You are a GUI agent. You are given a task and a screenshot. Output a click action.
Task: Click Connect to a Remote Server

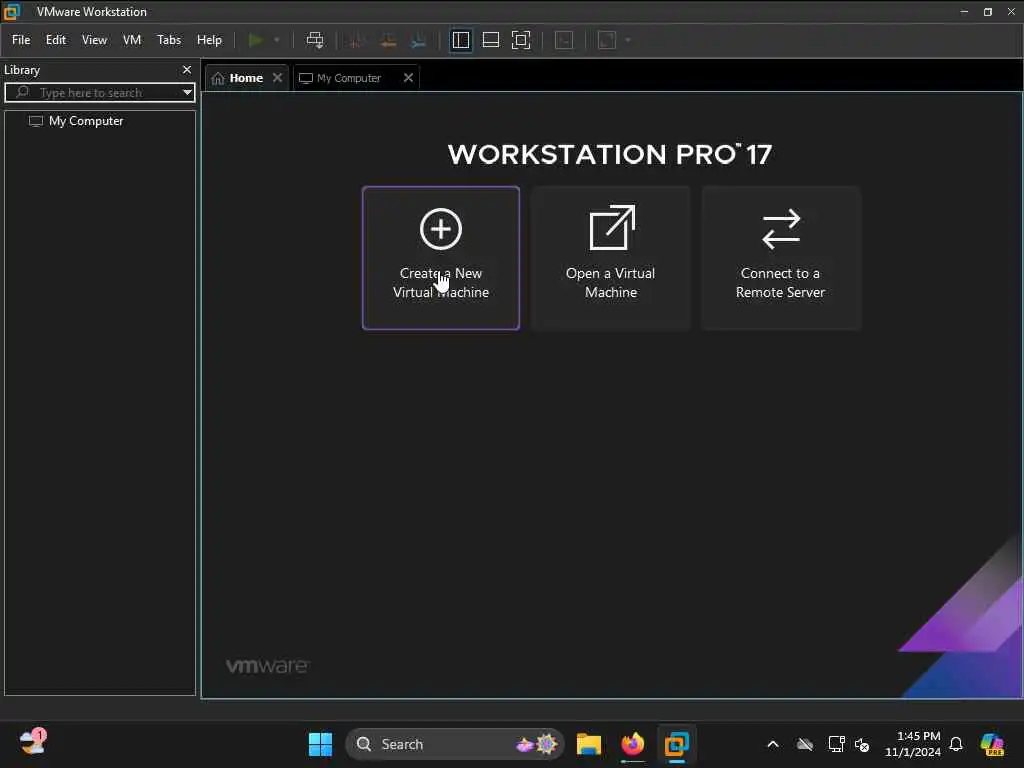click(x=780, y=258)
